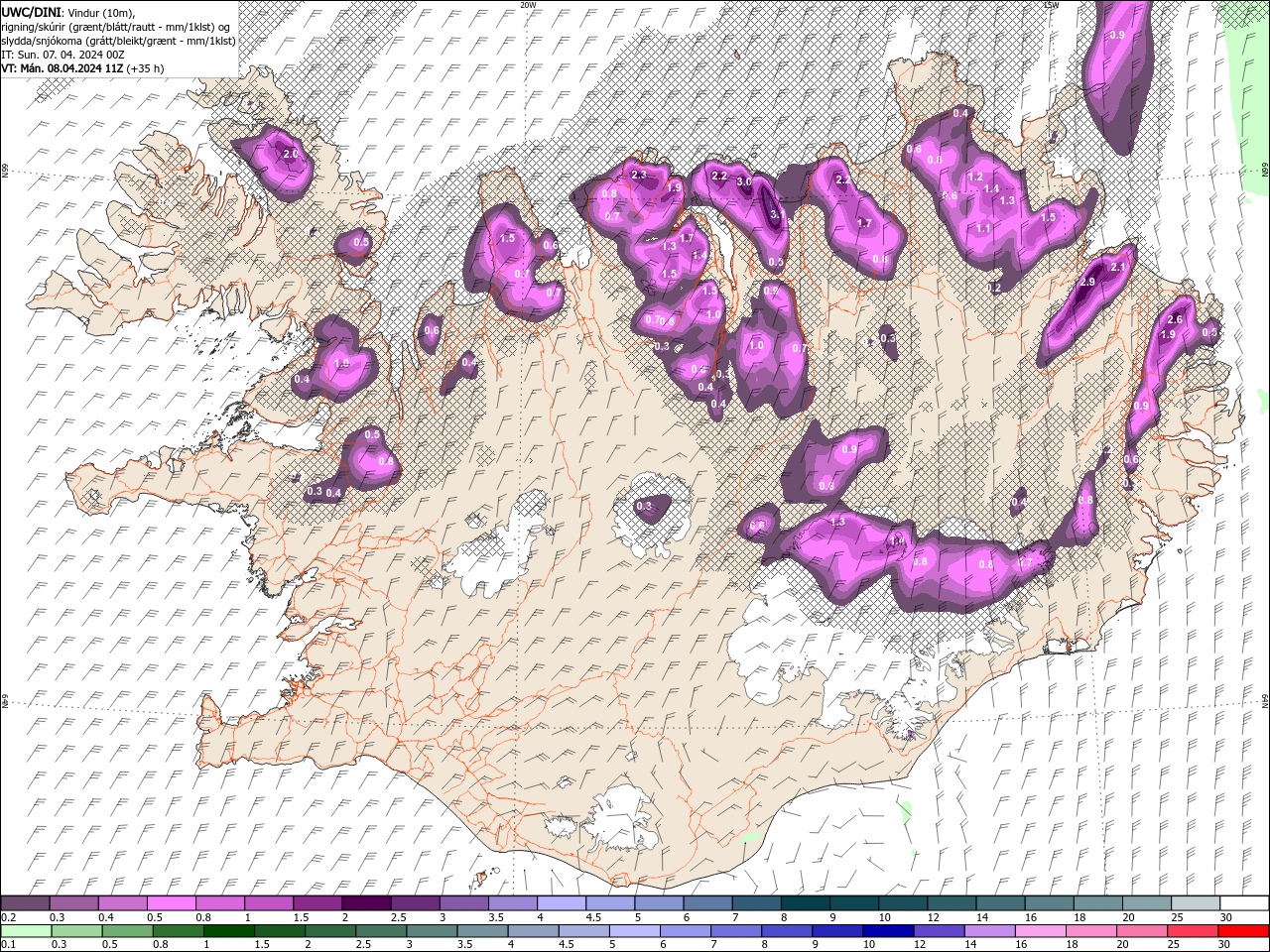1270x952 pixels.
Task: Click the "20W" longitude label
Action: coord(528,5)
